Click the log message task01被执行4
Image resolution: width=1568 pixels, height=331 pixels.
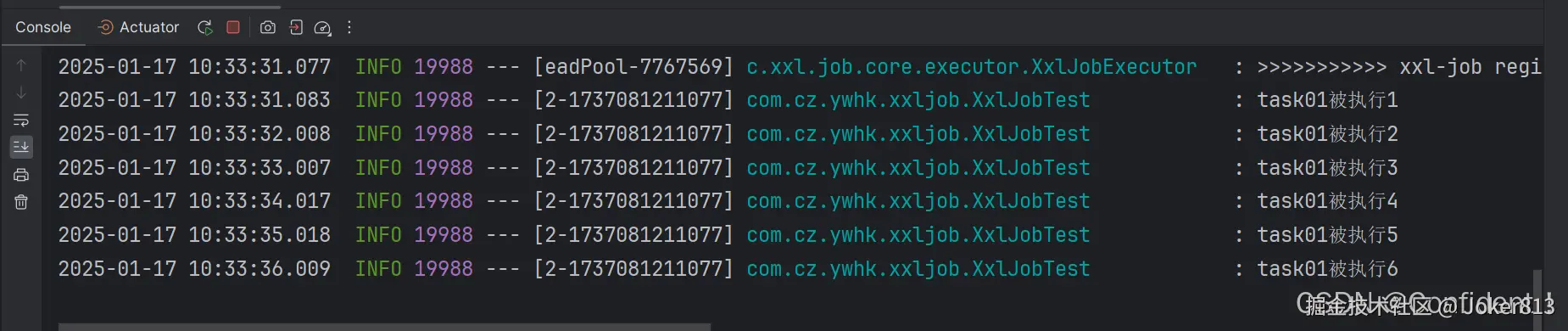(1327, 201)
